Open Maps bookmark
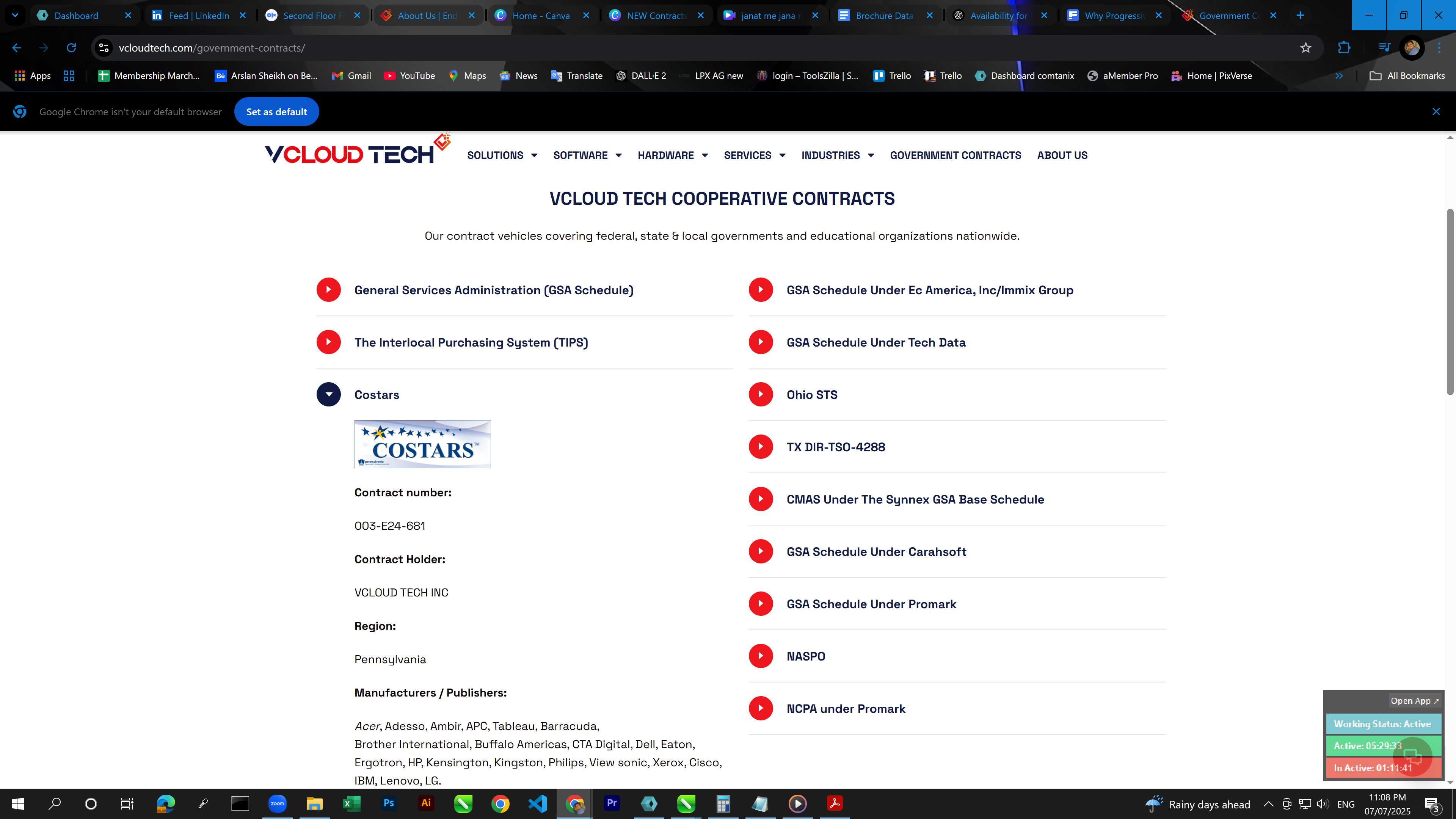Screen dimensions: 1456x819 (467, 76)
